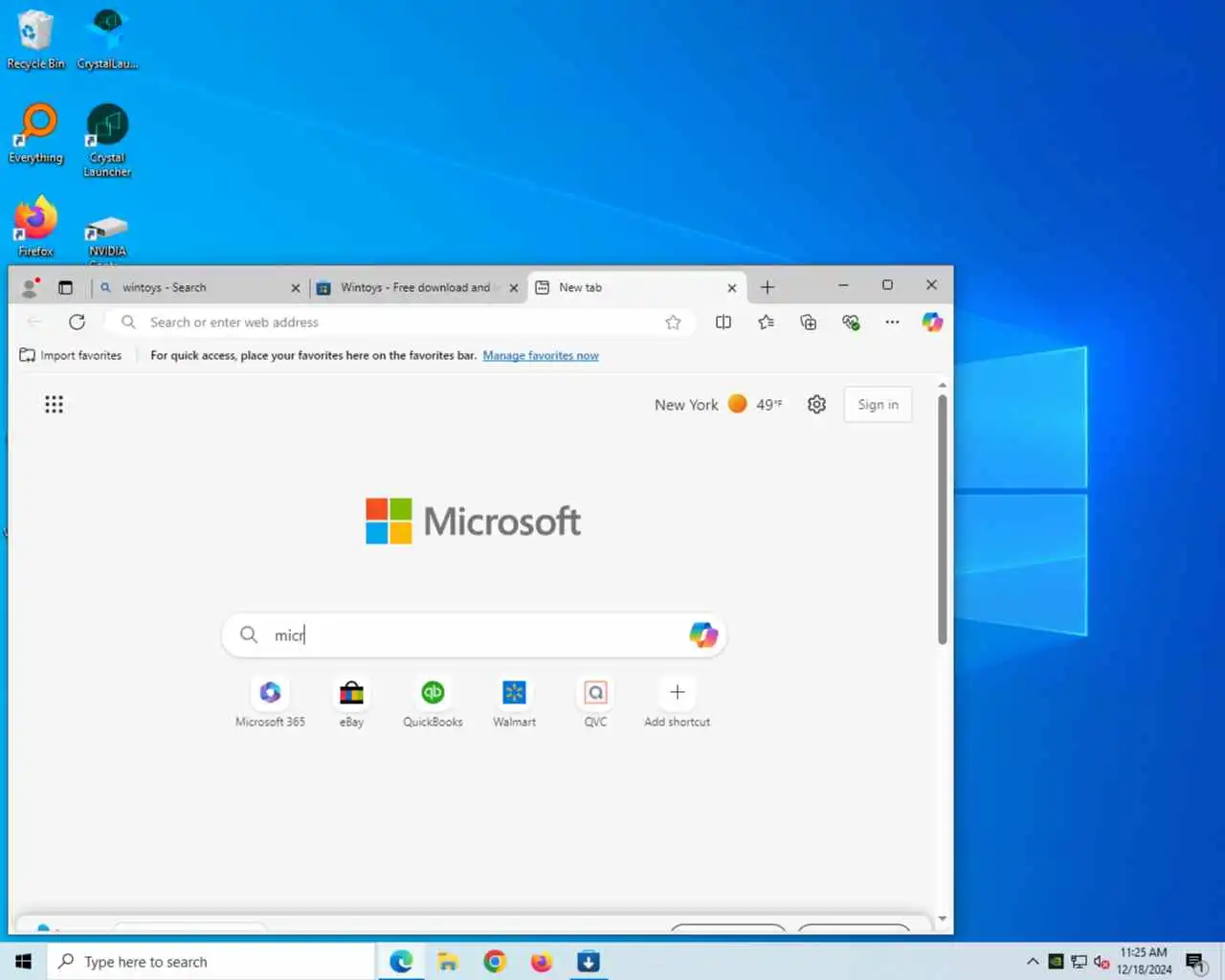Viewport: 1225px width, 980px height.
Task: Open eBay shortcut tile
Action: click(x=351, y=702)
